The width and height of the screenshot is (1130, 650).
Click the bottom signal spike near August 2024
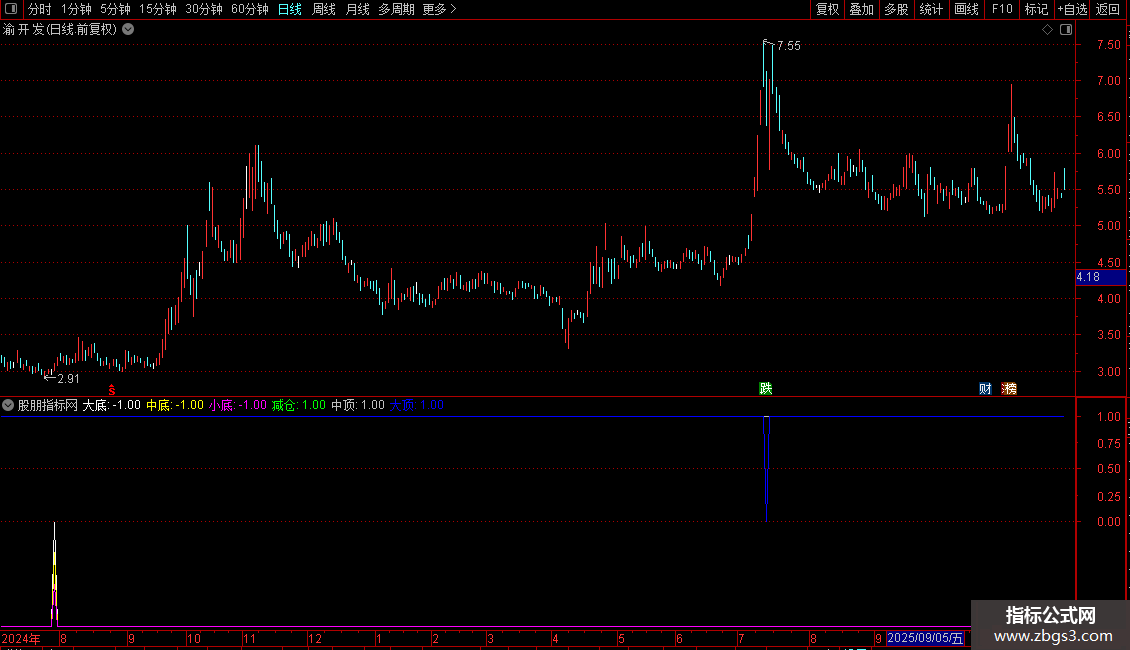[x=55, y=574]
